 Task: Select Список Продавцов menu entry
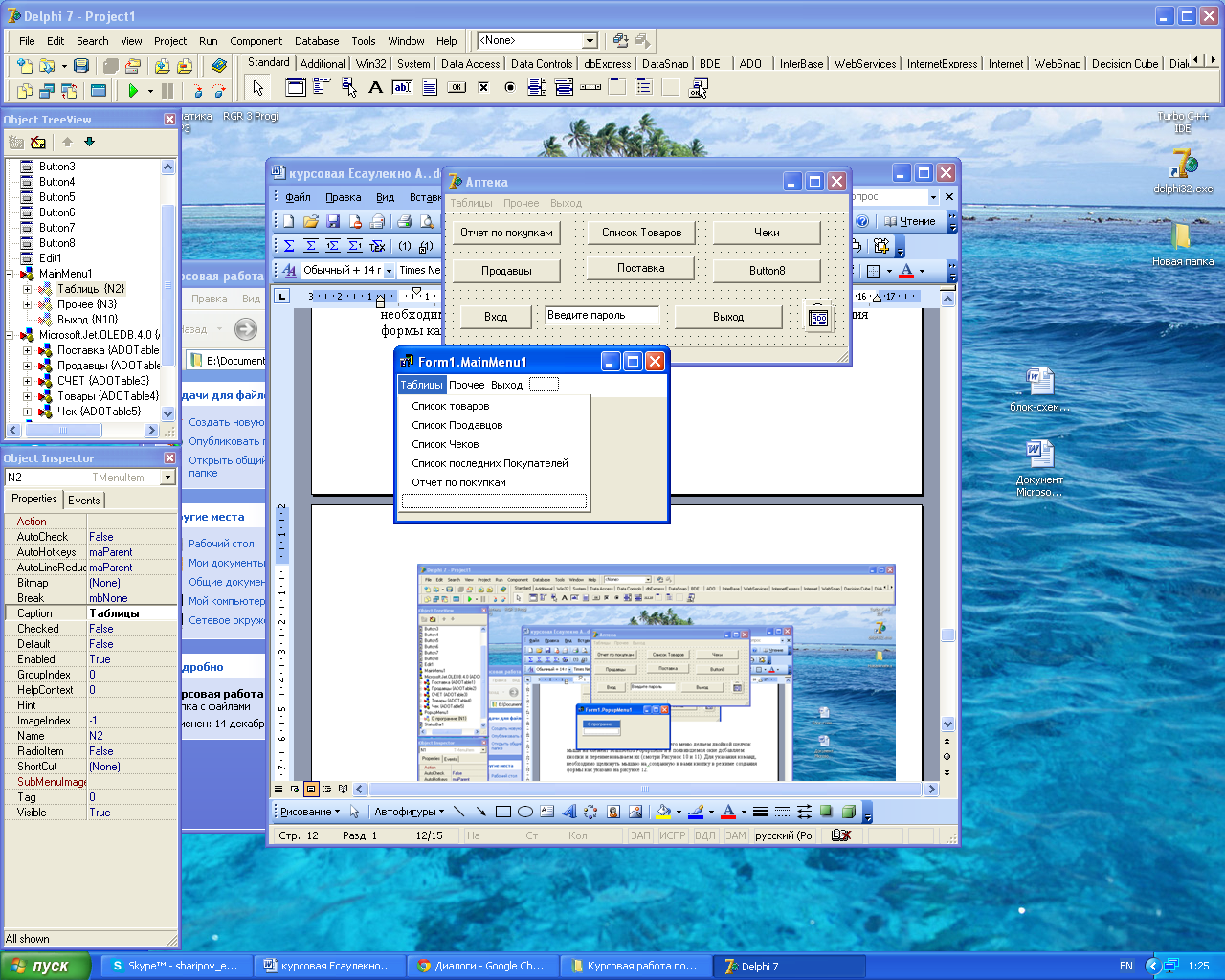(457, 425)
